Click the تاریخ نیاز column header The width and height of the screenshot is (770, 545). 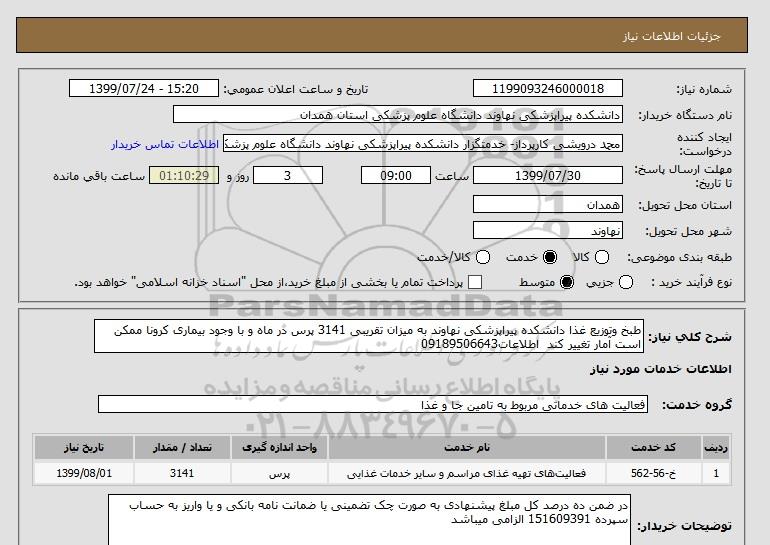pos(84,447)
